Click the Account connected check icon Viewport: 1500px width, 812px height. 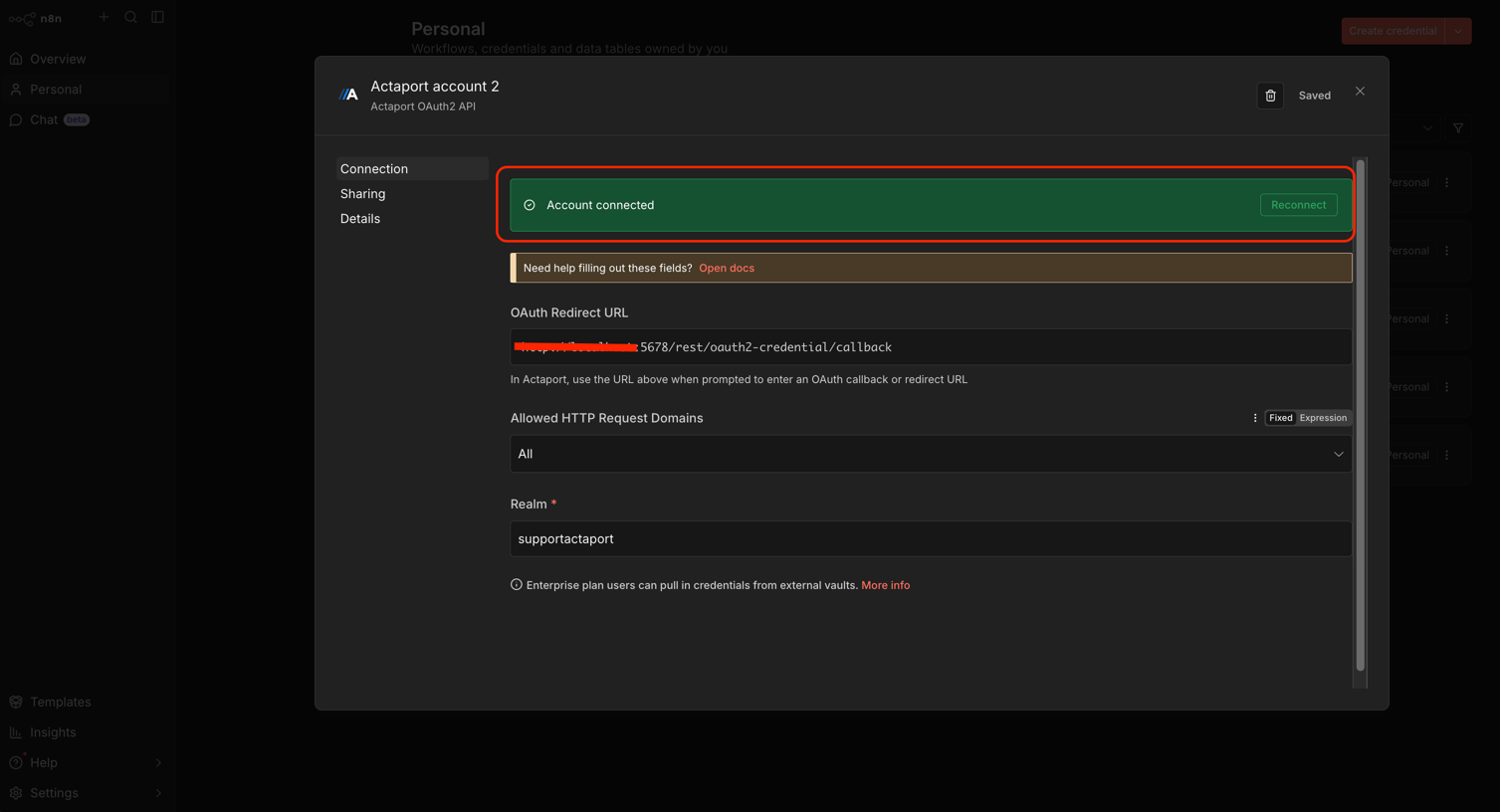pos(530,205)
